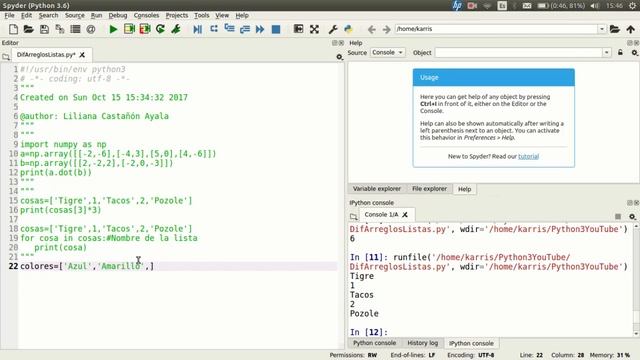Viewport: 640px width, 360px height.
Task: Open the Projects menu
Action: [x=177, y=15]
